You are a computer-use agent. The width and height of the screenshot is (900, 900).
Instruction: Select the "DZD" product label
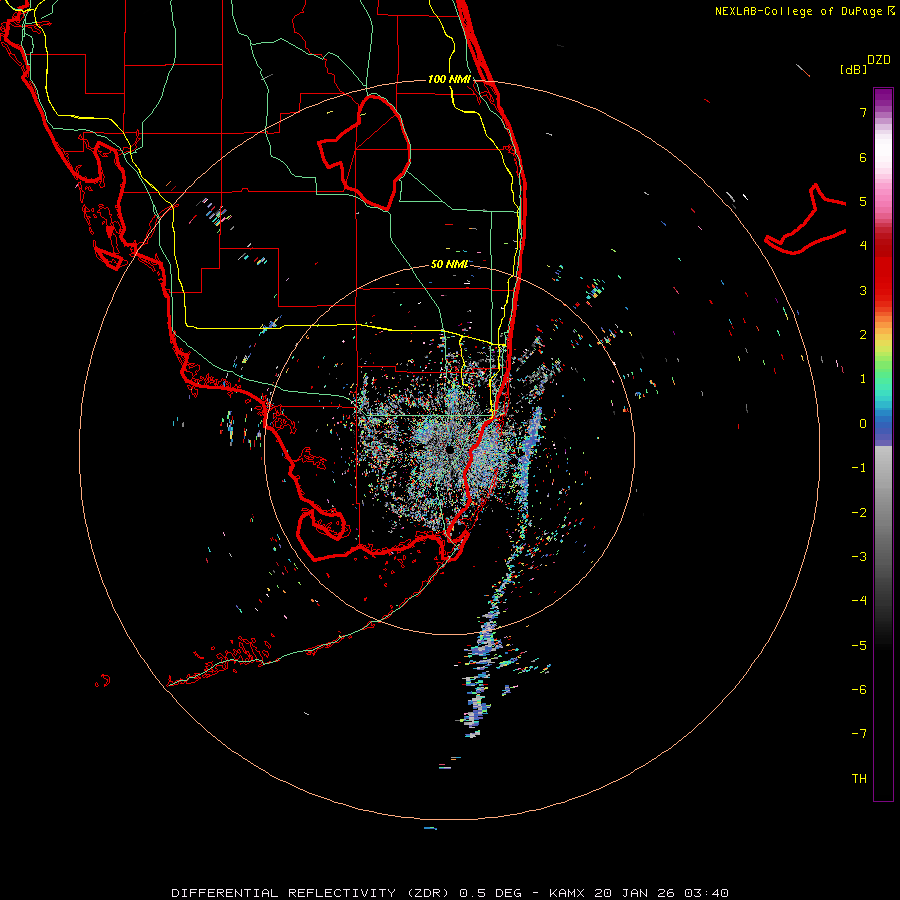pos(879,60)
